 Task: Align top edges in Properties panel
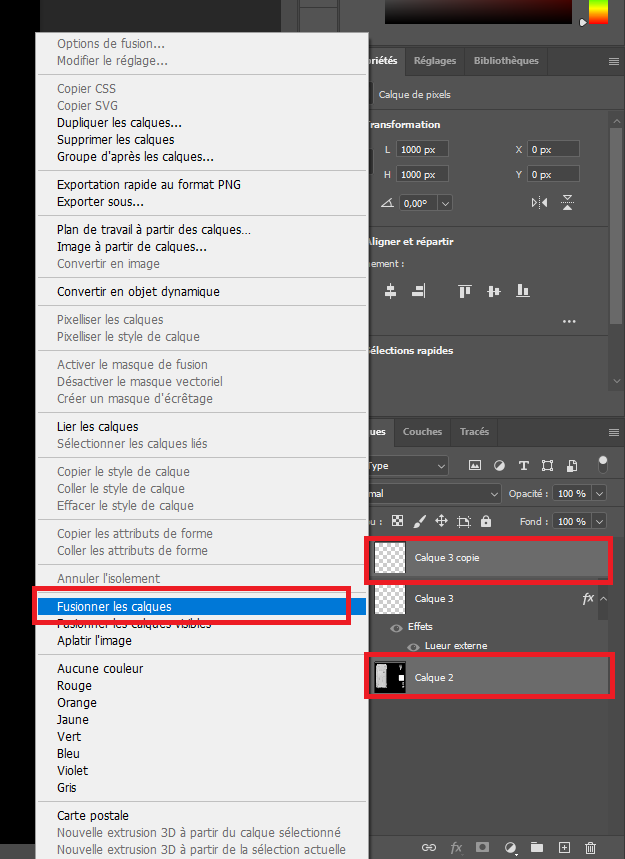click(x=465, y=291)
